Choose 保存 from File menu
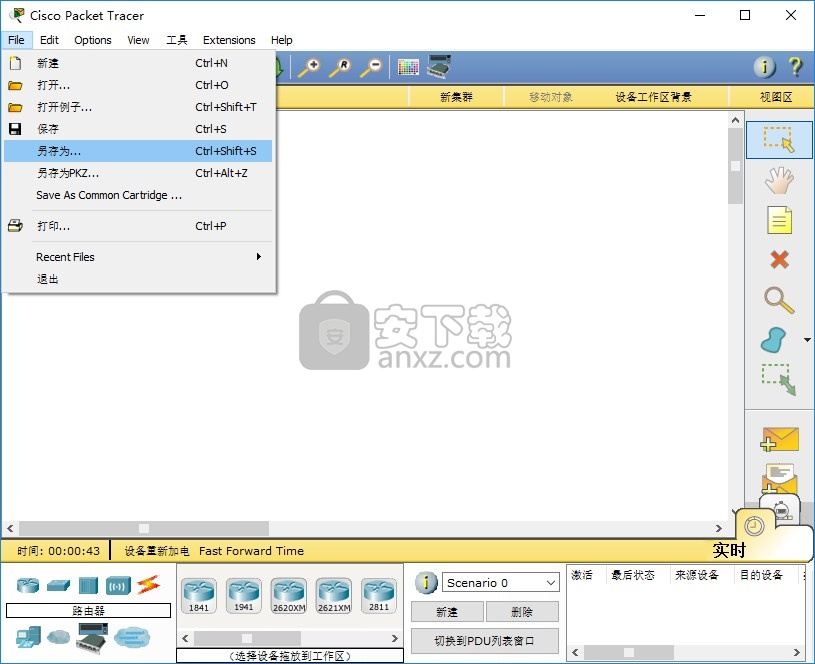Image resolution: width=815 pixels, height=664 pixels. (x=138, y=129)
